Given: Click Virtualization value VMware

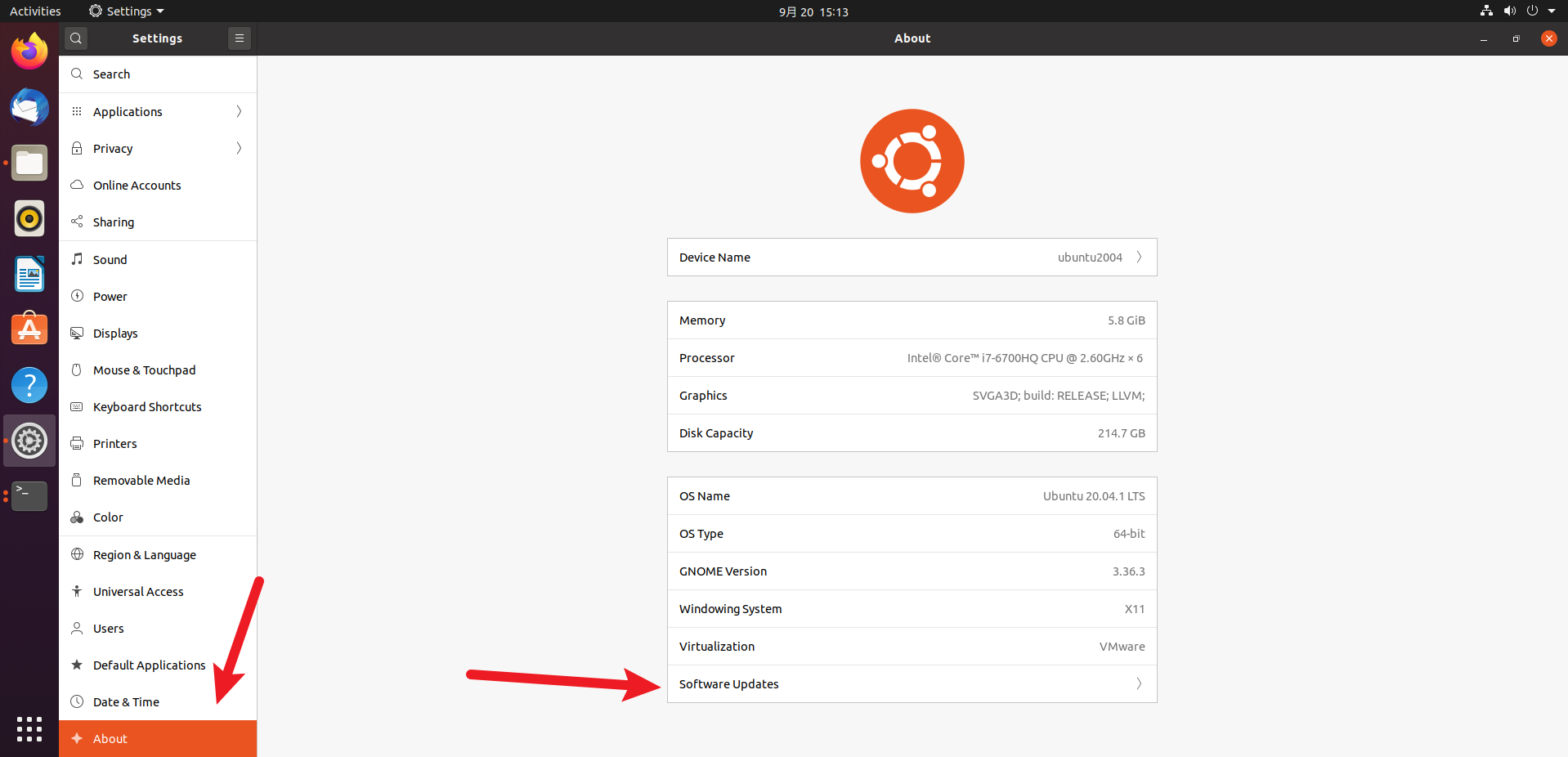Looking at the screenshot, I should click(1122, 647).
